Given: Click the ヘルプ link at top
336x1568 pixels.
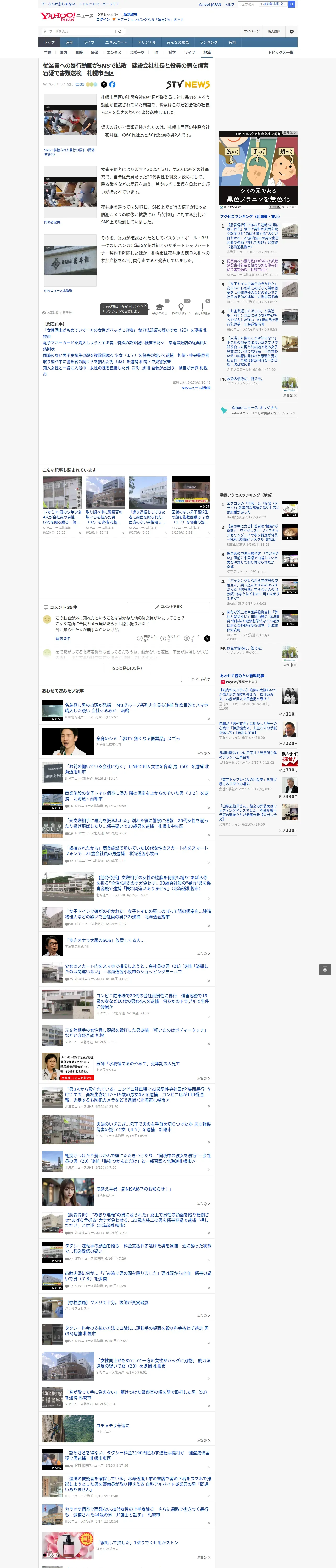Looking at the screenshot, I should tap(229, 4).
